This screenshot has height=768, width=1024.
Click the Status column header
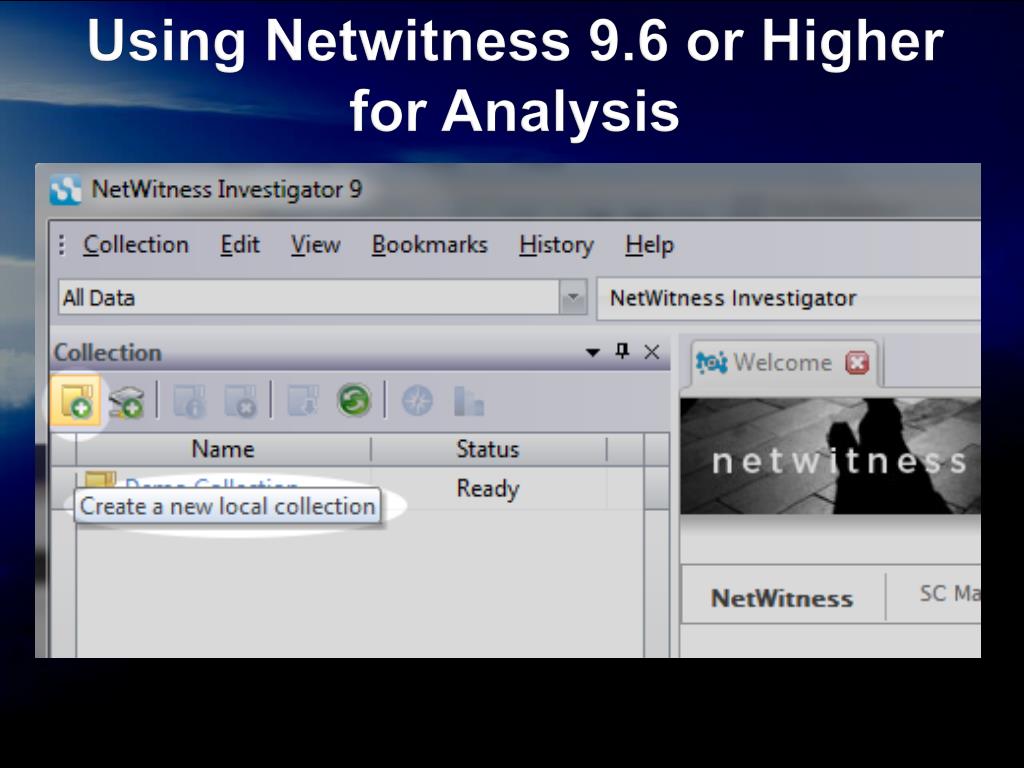tap(488, 449)
